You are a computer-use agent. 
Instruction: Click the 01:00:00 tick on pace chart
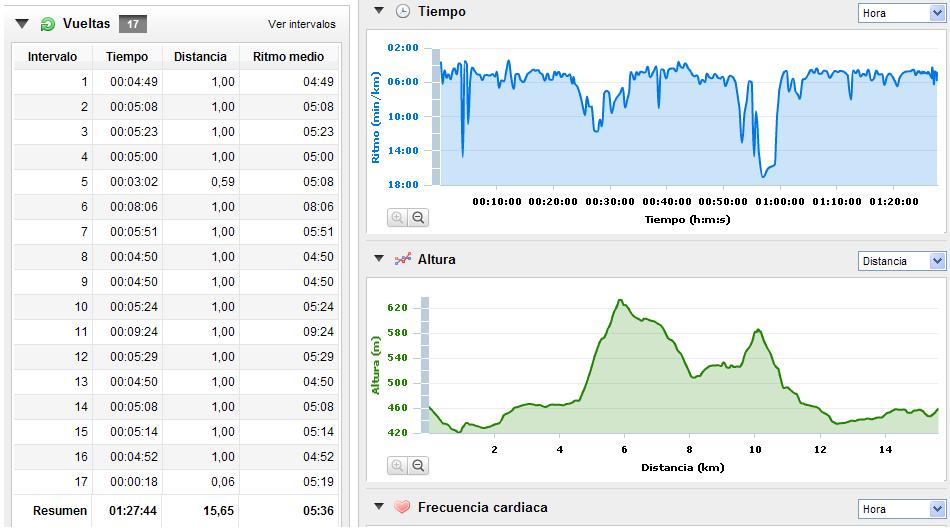[x=780, y=201]
